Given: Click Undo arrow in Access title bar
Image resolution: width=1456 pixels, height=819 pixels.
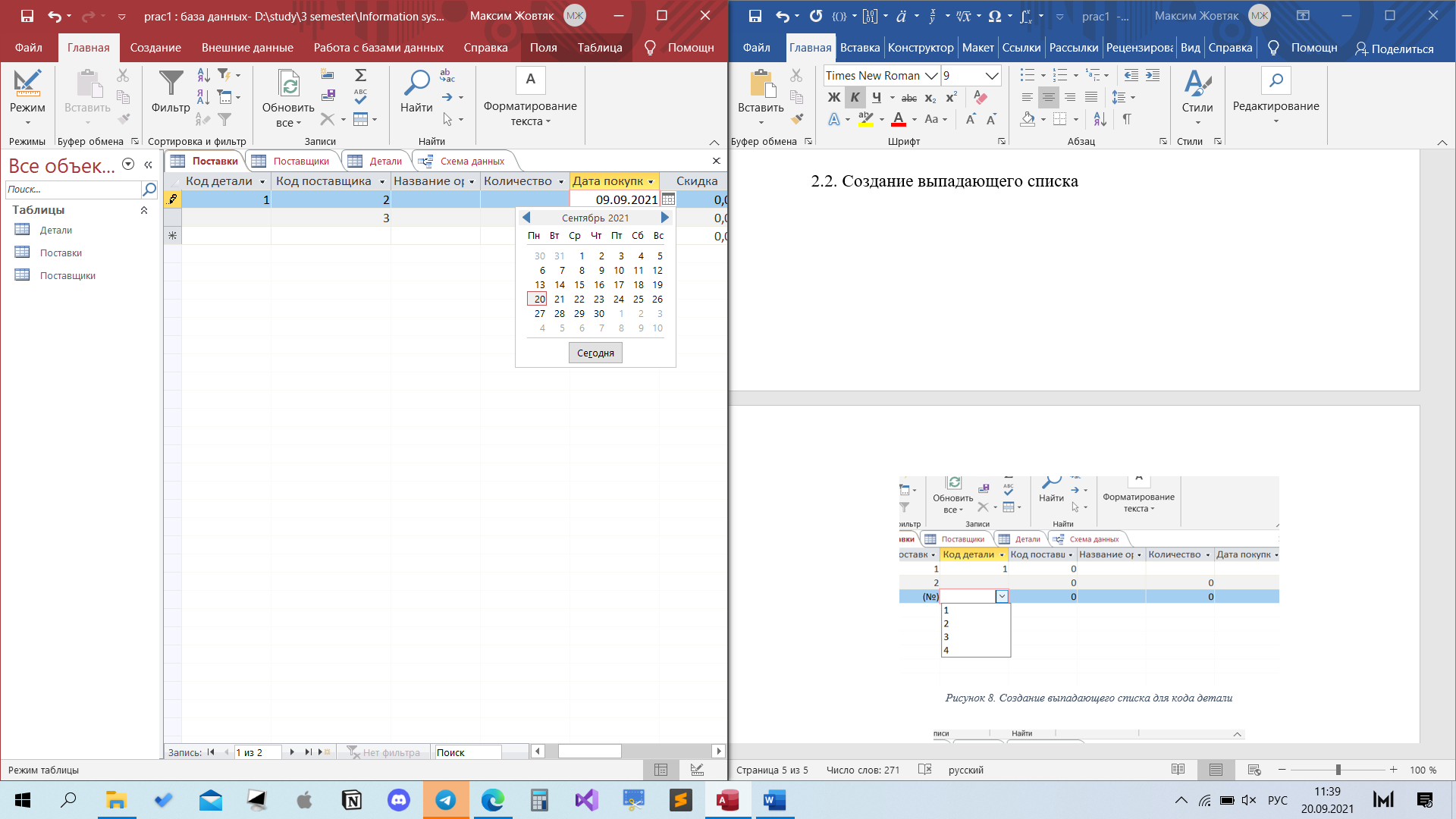Looking at the screenshot, I should 54,16.
